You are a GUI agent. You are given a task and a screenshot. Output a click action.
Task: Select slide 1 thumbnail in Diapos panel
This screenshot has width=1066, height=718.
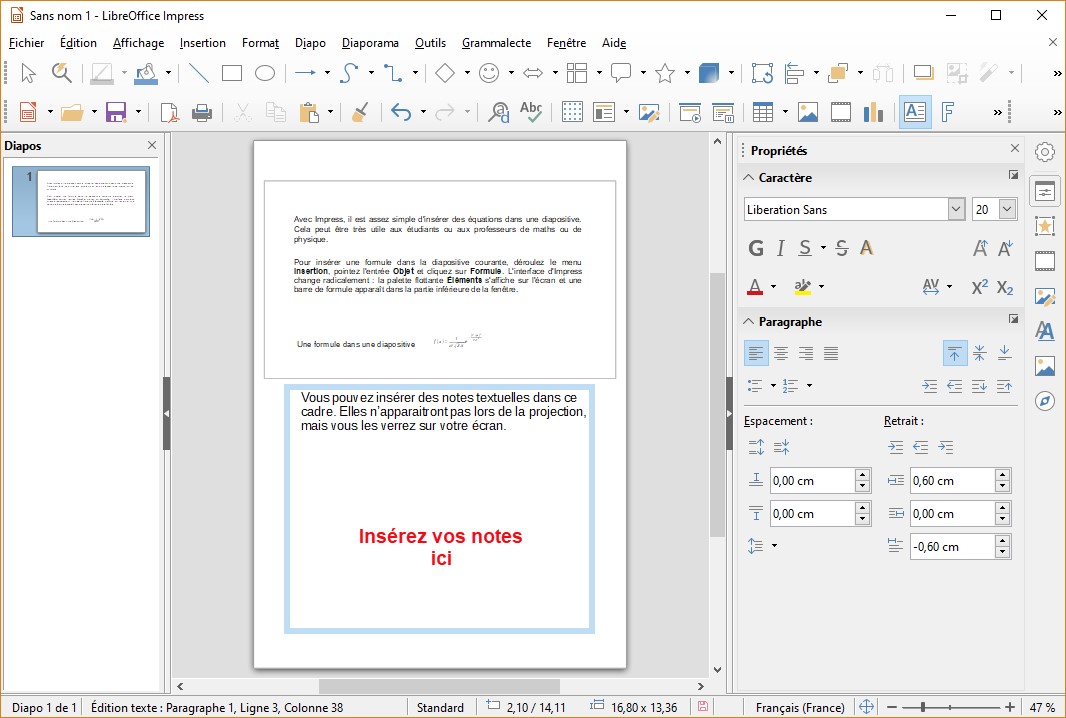(91, 201)
